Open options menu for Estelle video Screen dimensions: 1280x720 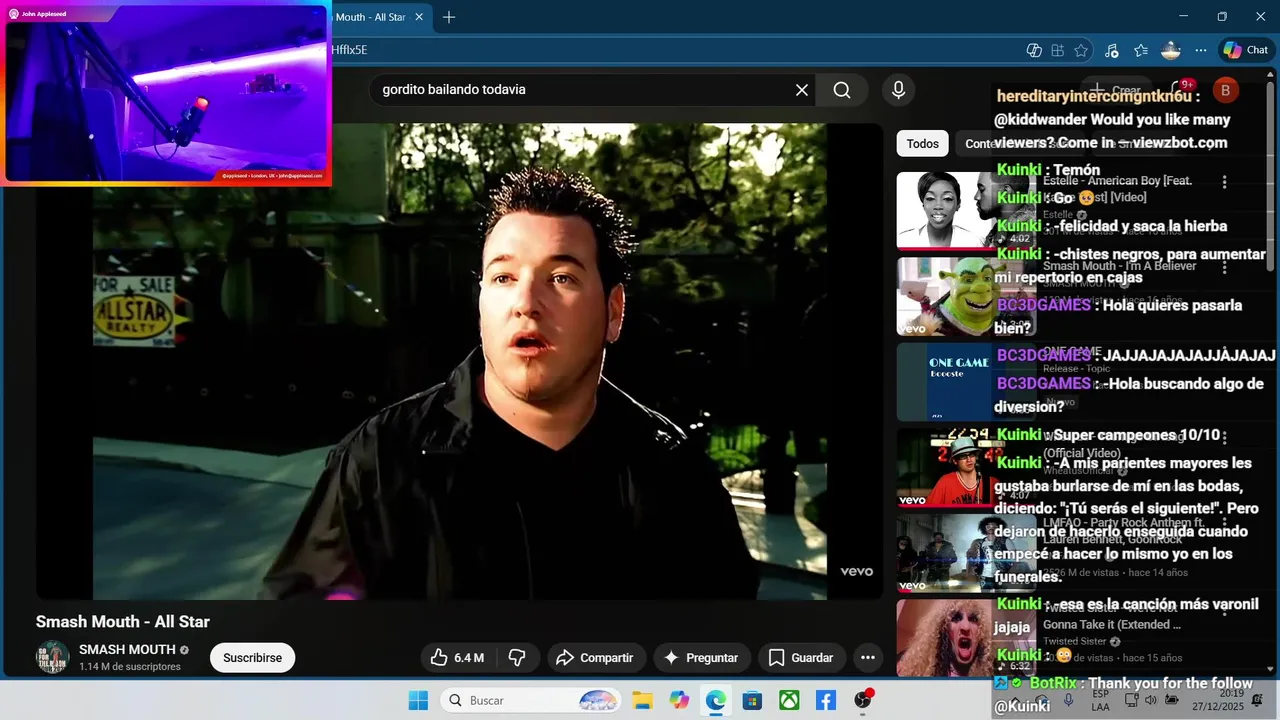click(1224, 182)
